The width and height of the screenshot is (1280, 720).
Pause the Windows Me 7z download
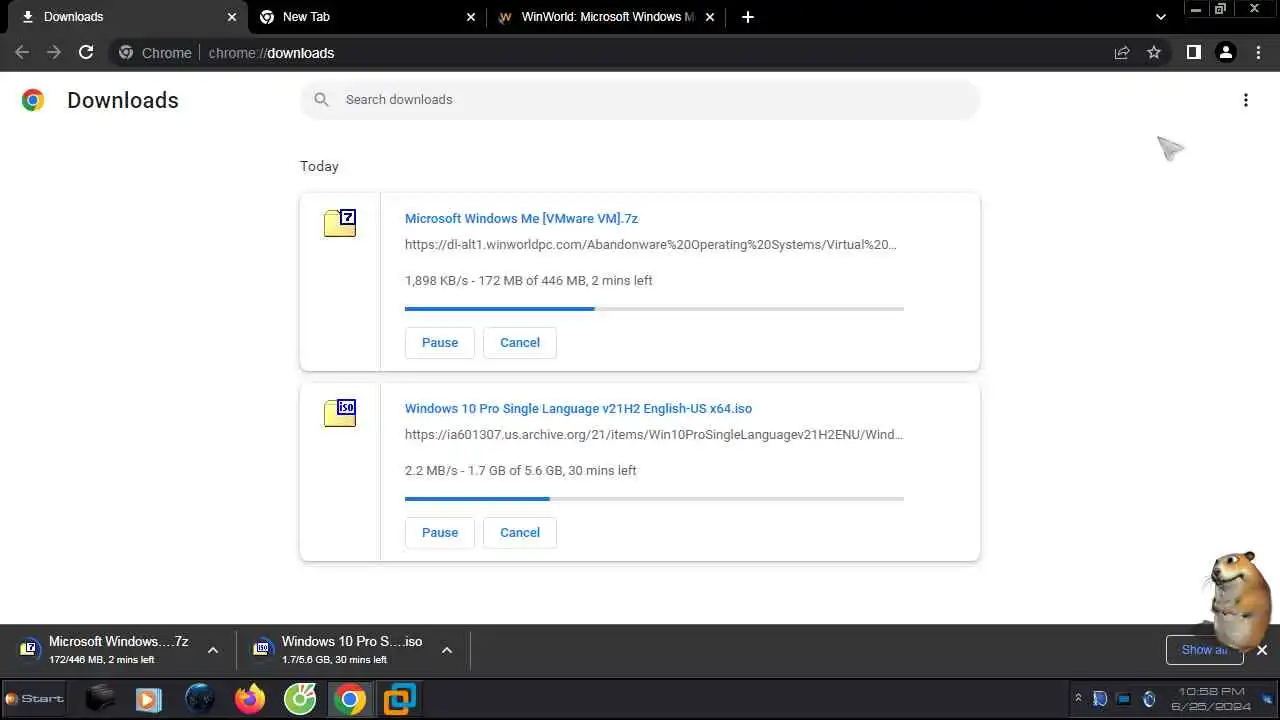click(x=440, y=342)
